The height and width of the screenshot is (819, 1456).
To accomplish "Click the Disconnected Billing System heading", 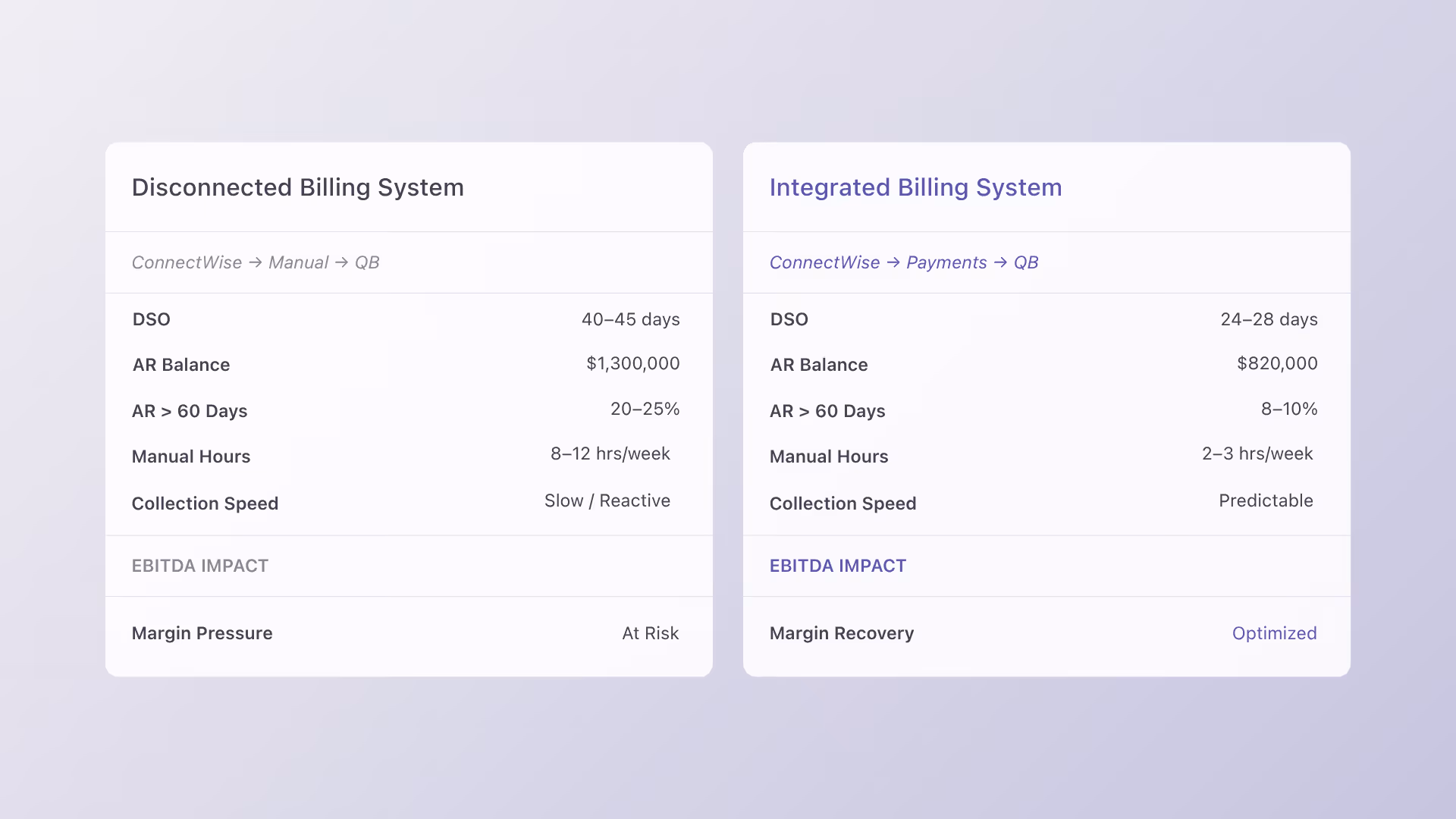I will [298, 187].
